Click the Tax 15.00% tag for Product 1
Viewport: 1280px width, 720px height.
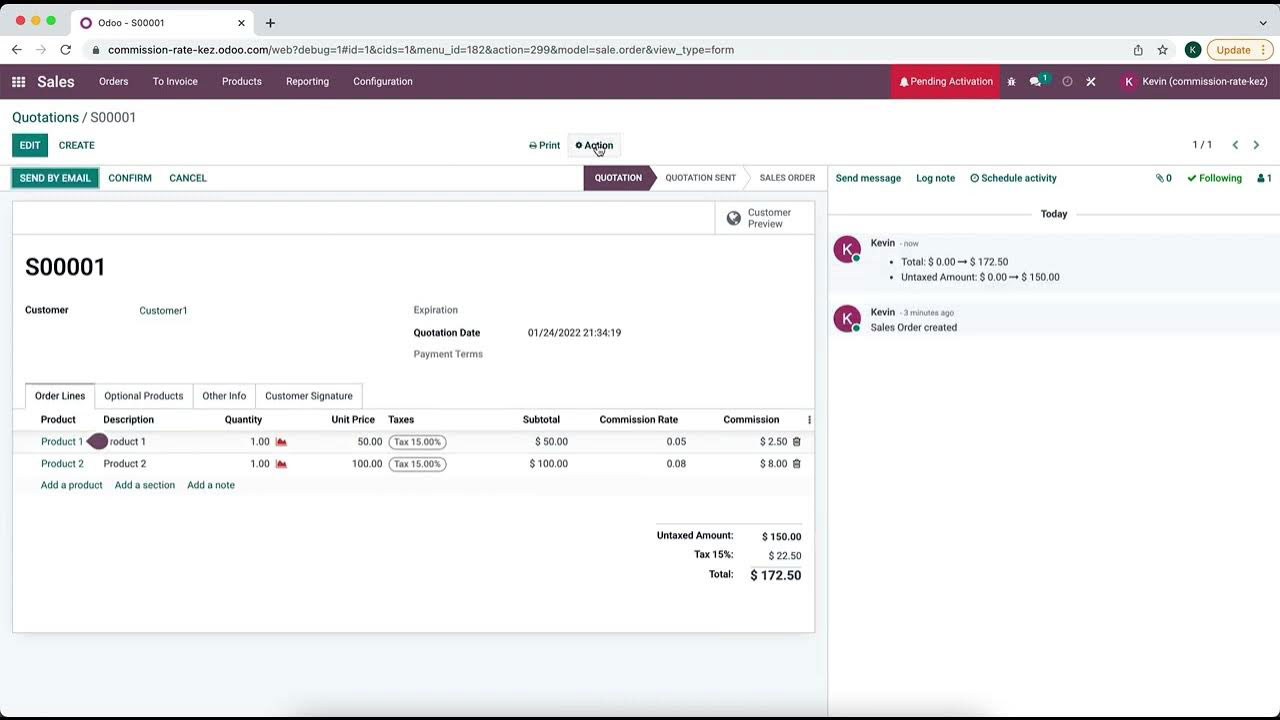(417, 442)
